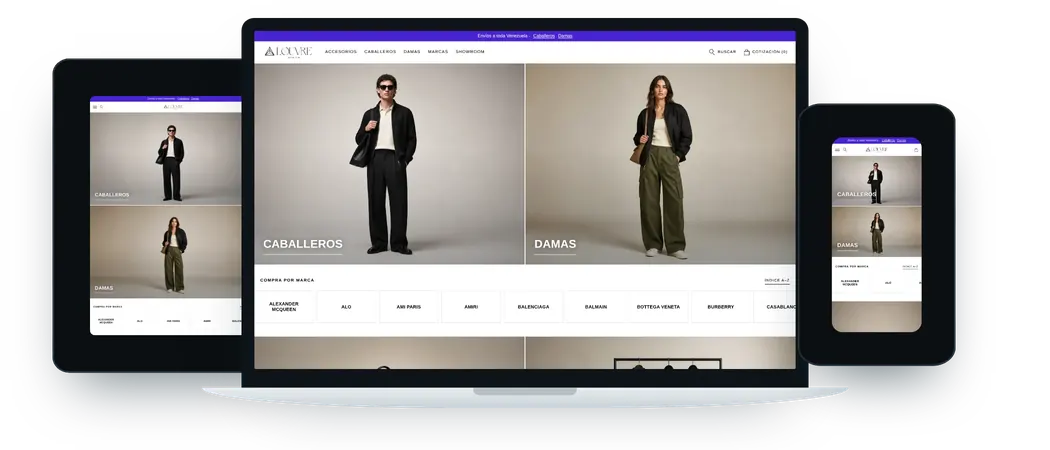1050x450 pixels.
Task: Open the bag icon on the phone
Action: (x=916, y=150)
